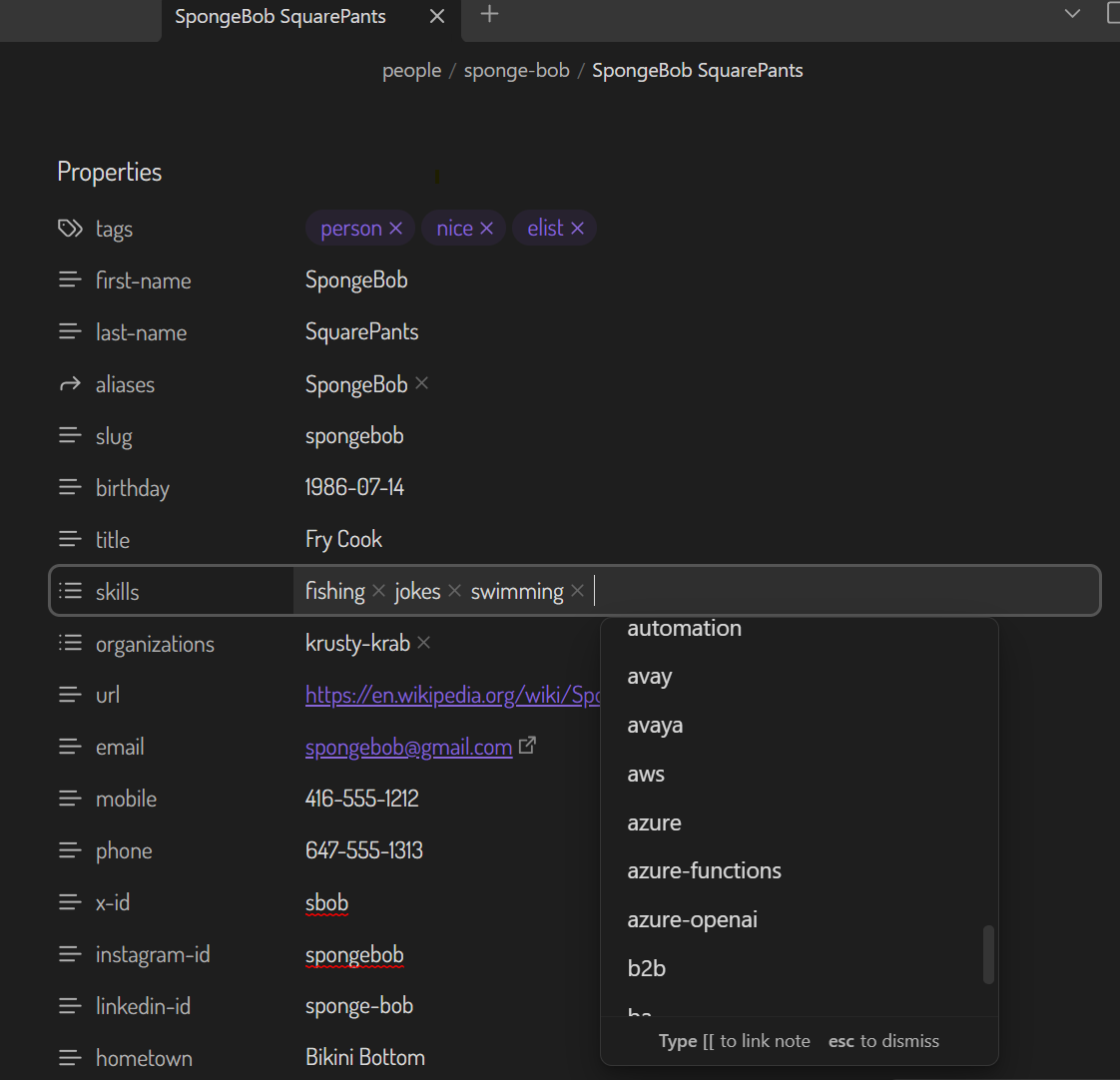Screen dimensions: 1120x1080
Task: Open the tab list dropdown chevron
Action: (x=1072, y=14)
